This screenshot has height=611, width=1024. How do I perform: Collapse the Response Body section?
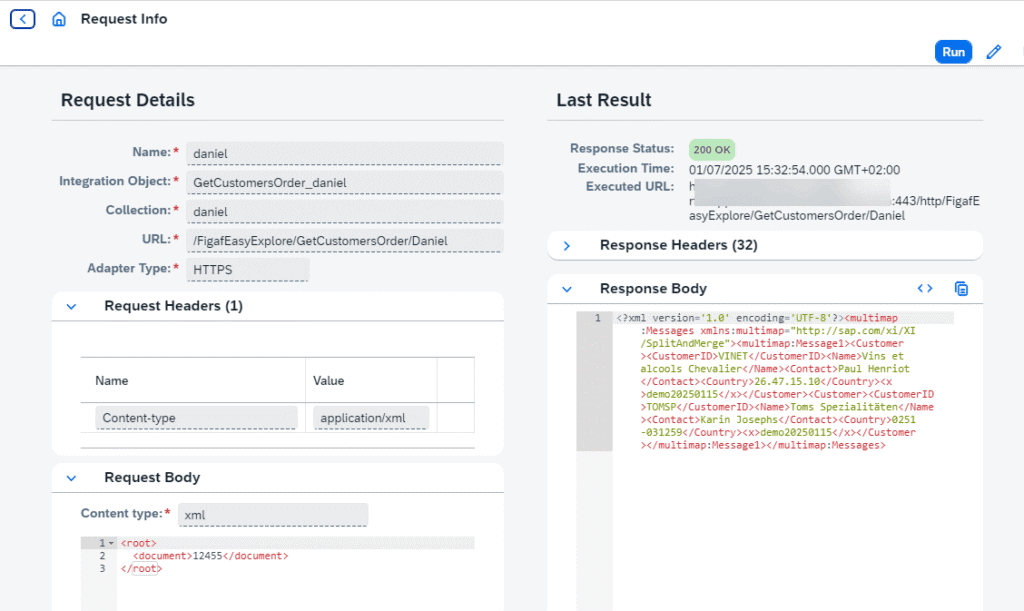coord(567,289)
